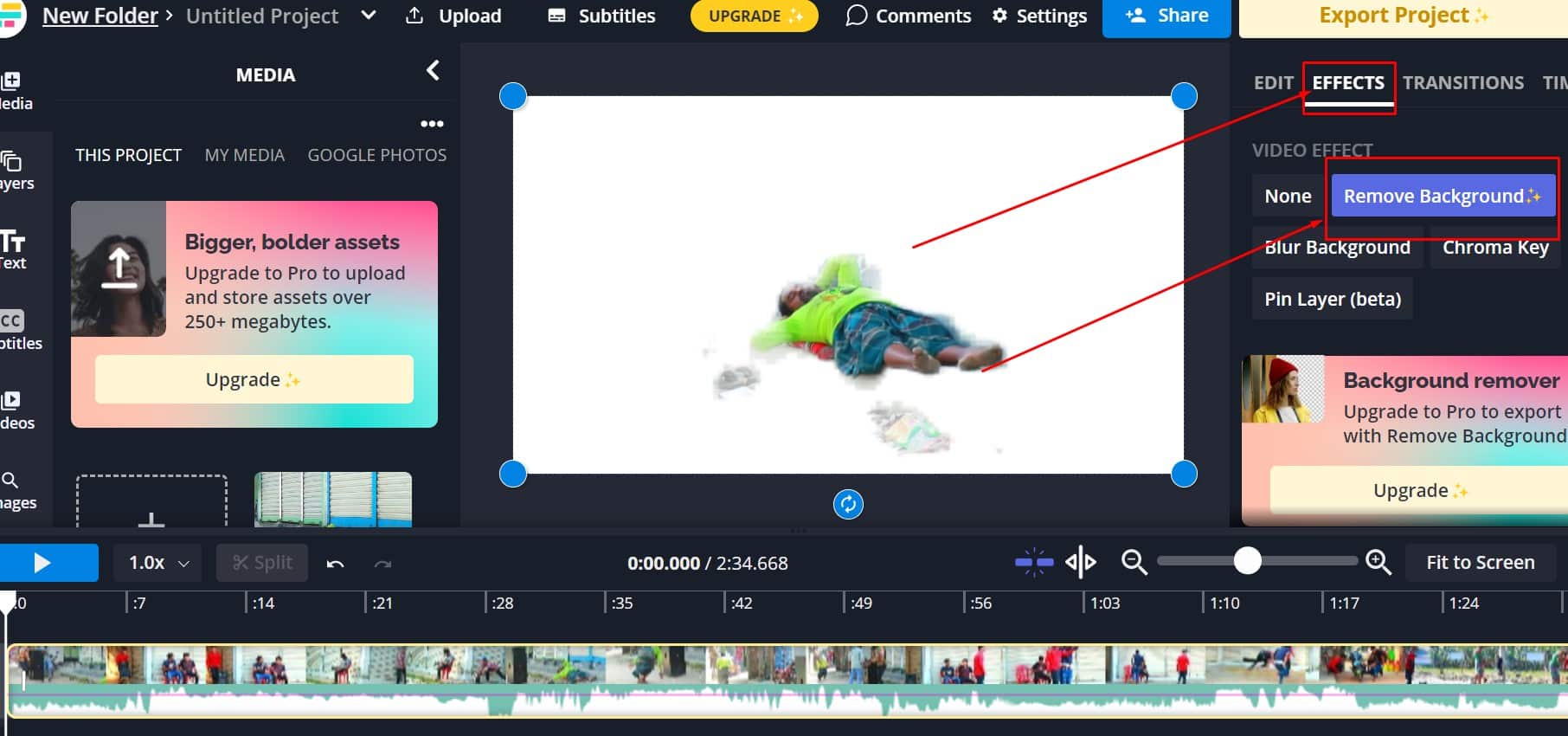Click the video canvas preview

[x=848, y=285]
